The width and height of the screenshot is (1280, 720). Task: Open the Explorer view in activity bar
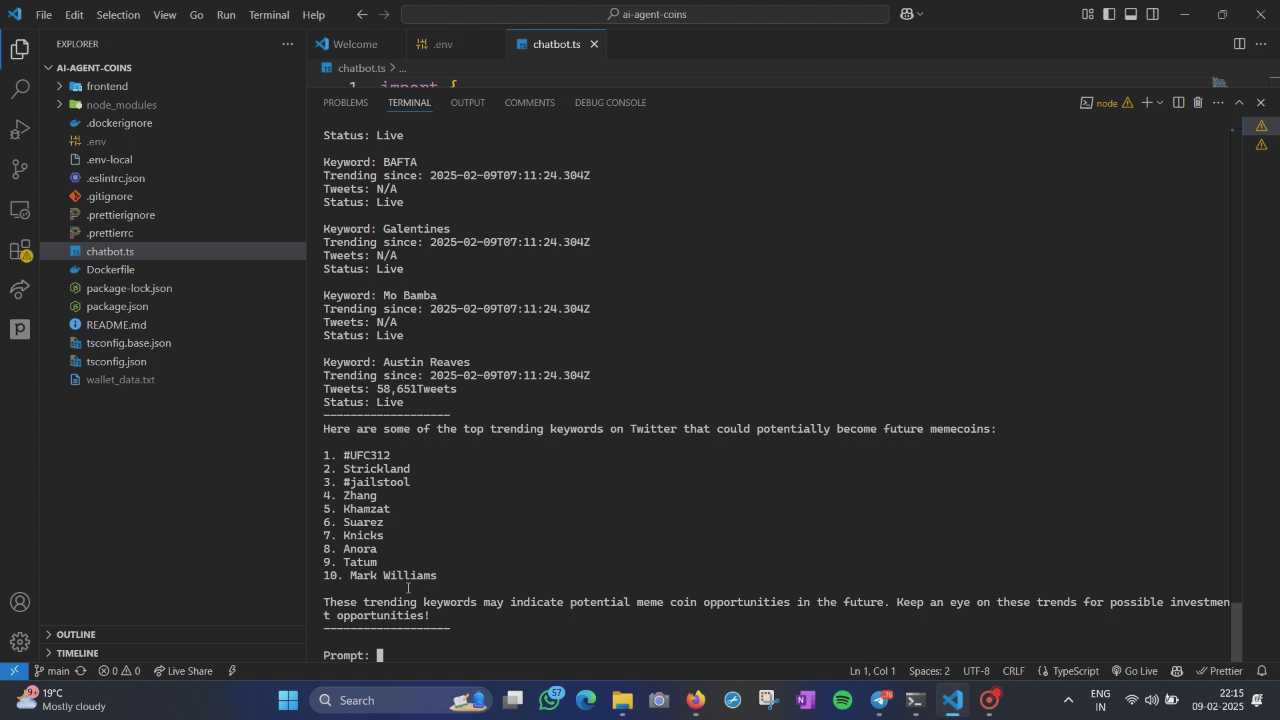tap(20, 49)
